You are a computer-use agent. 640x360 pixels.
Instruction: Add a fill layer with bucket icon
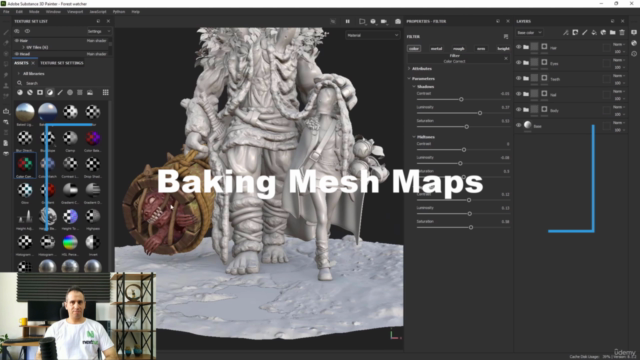[594, 33]
